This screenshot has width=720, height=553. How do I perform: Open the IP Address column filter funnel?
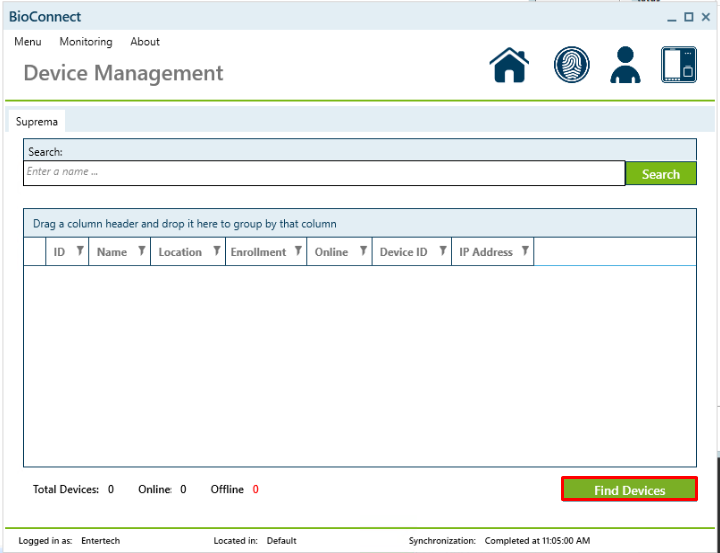tap(525, 252)
